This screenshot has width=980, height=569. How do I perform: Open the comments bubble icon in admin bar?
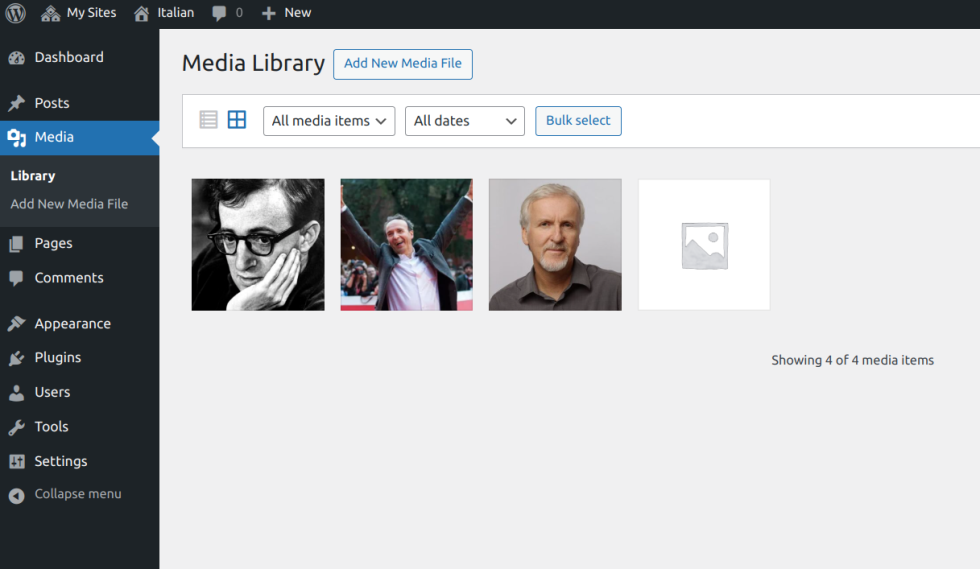coord(220,13)
